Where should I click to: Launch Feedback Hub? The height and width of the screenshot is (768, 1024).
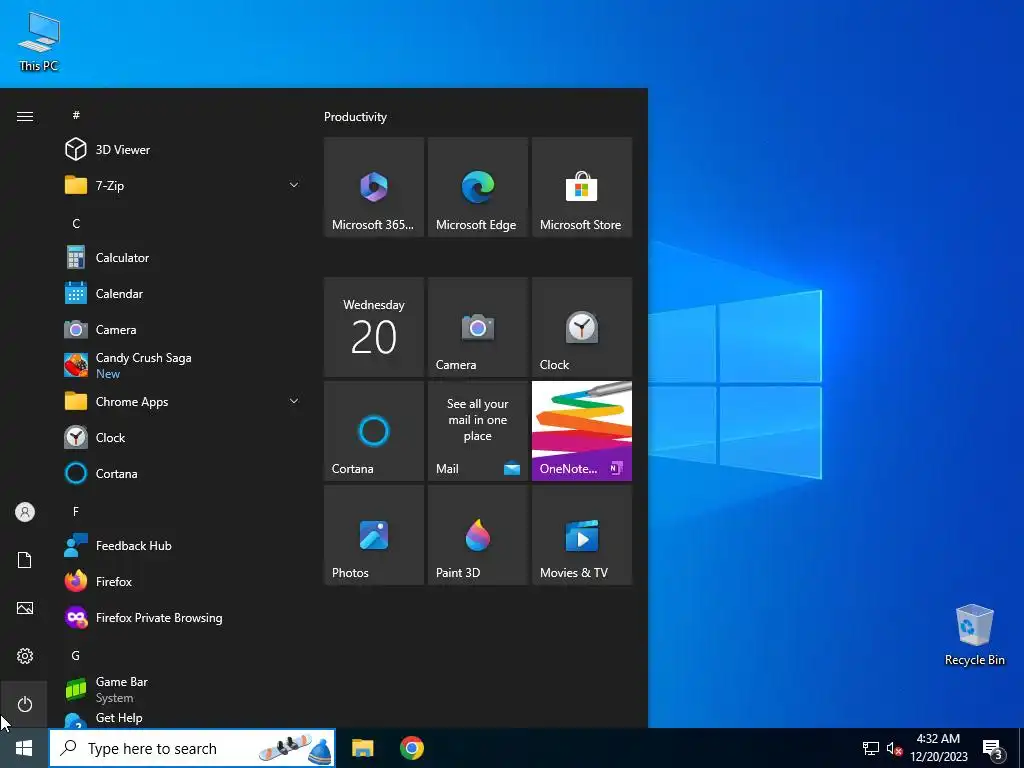pyautogui.click(x=183, y=545)
